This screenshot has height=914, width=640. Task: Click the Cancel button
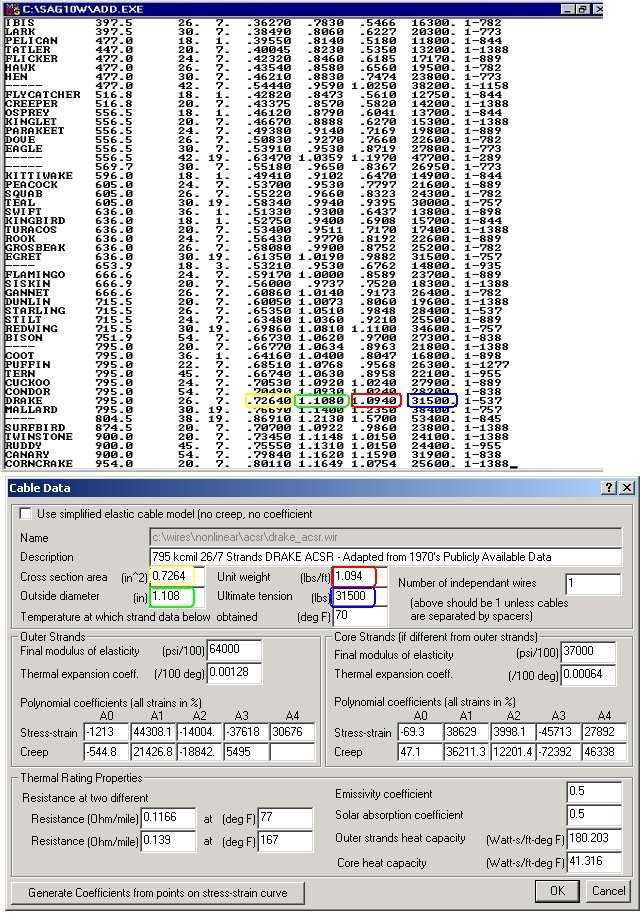(608, 891)
